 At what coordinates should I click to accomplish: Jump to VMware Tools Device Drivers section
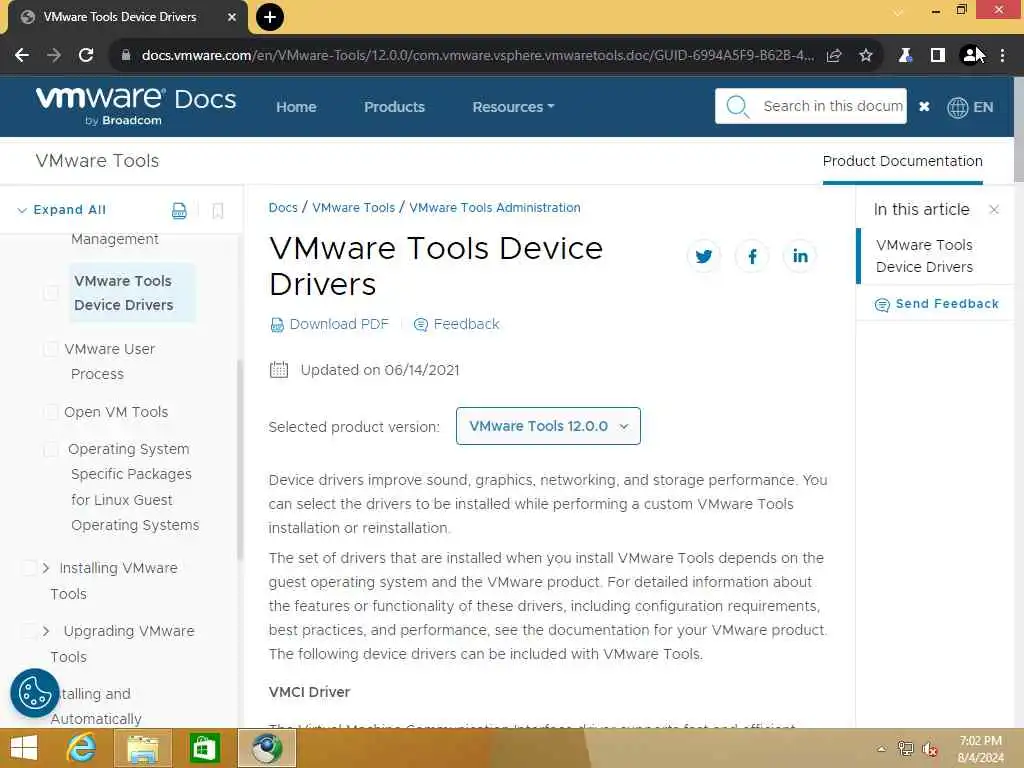point(924,256)
